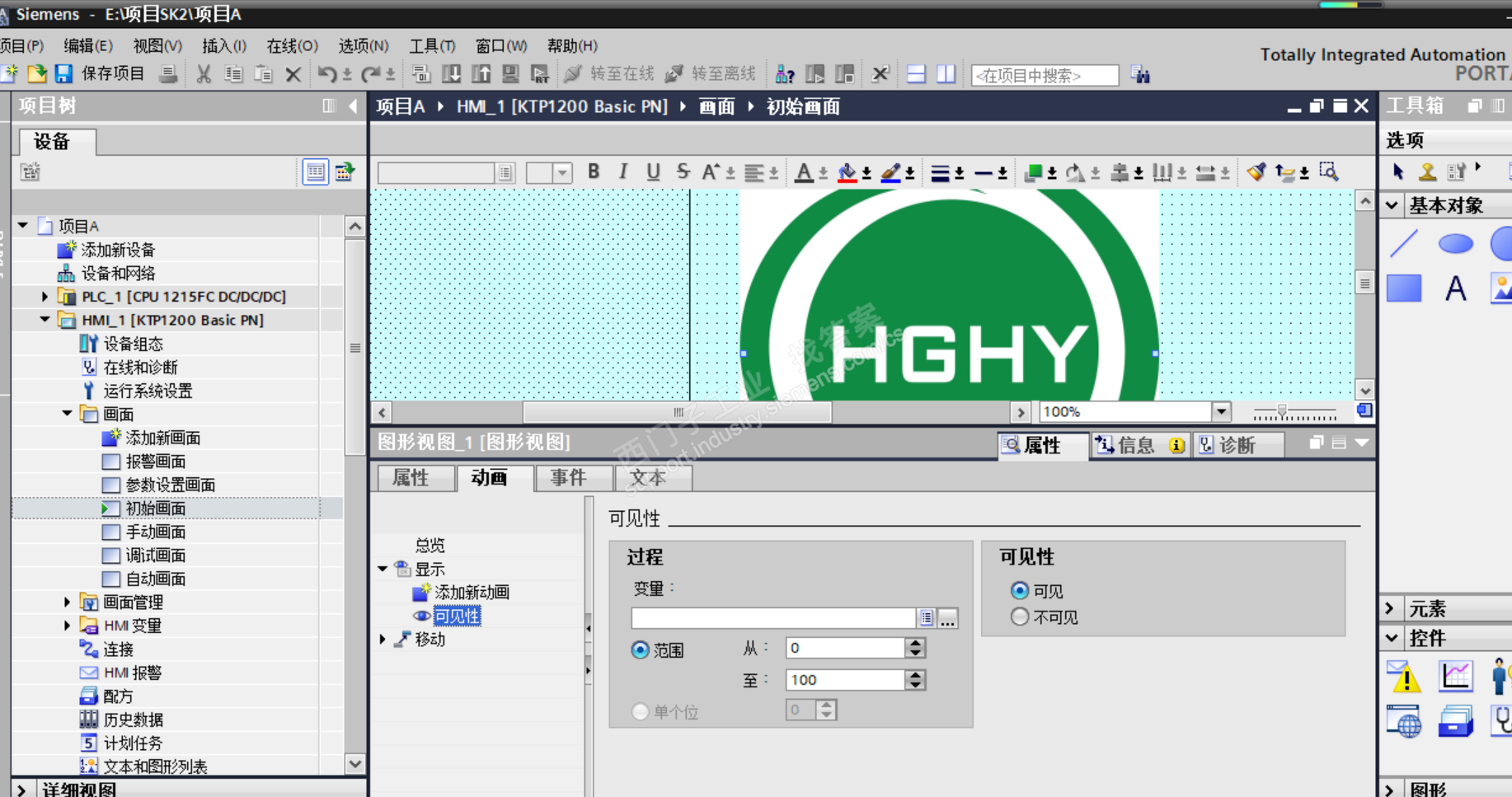Image resolution: width=1512 pixels, height=797 pixels.
Task: Open the 编辑(E) menu
Action: [x=88, y=46]
